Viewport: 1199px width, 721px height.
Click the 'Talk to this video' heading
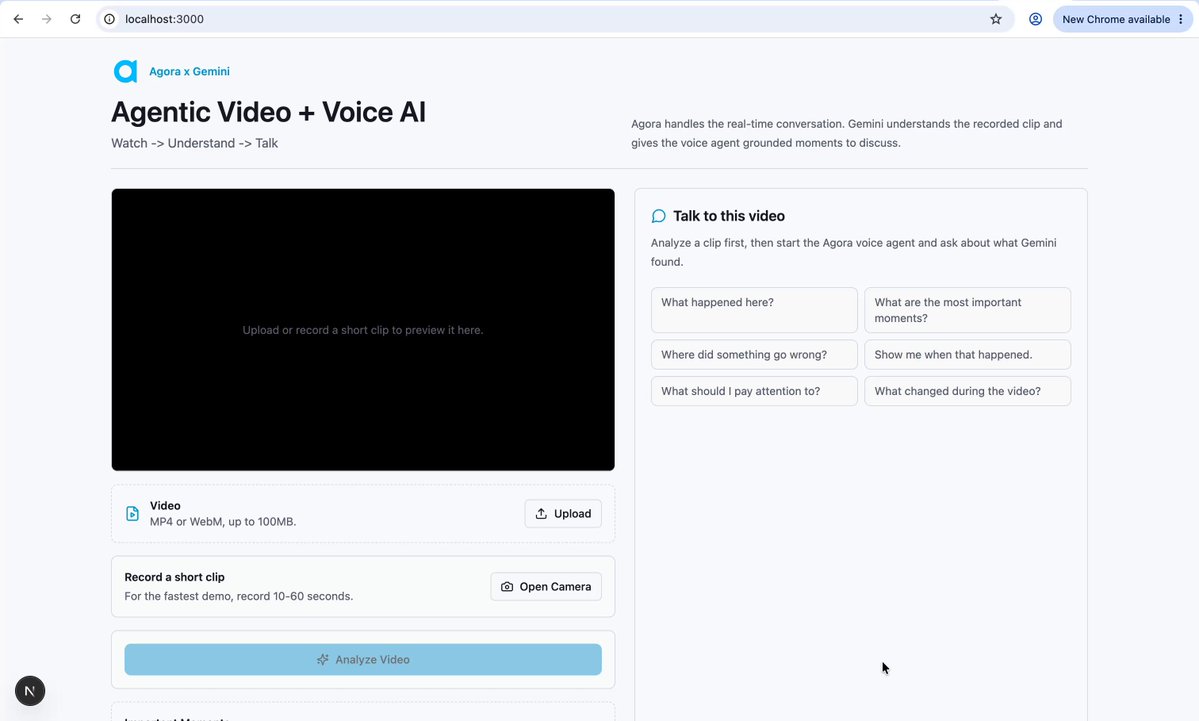point(729,216)
